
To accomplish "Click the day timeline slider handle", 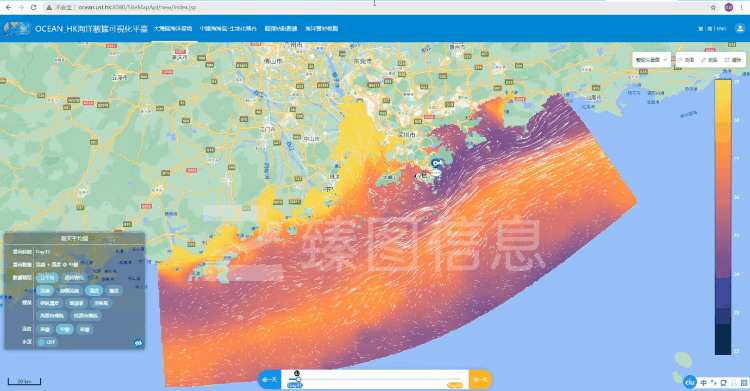I will [x=298, y=379].
